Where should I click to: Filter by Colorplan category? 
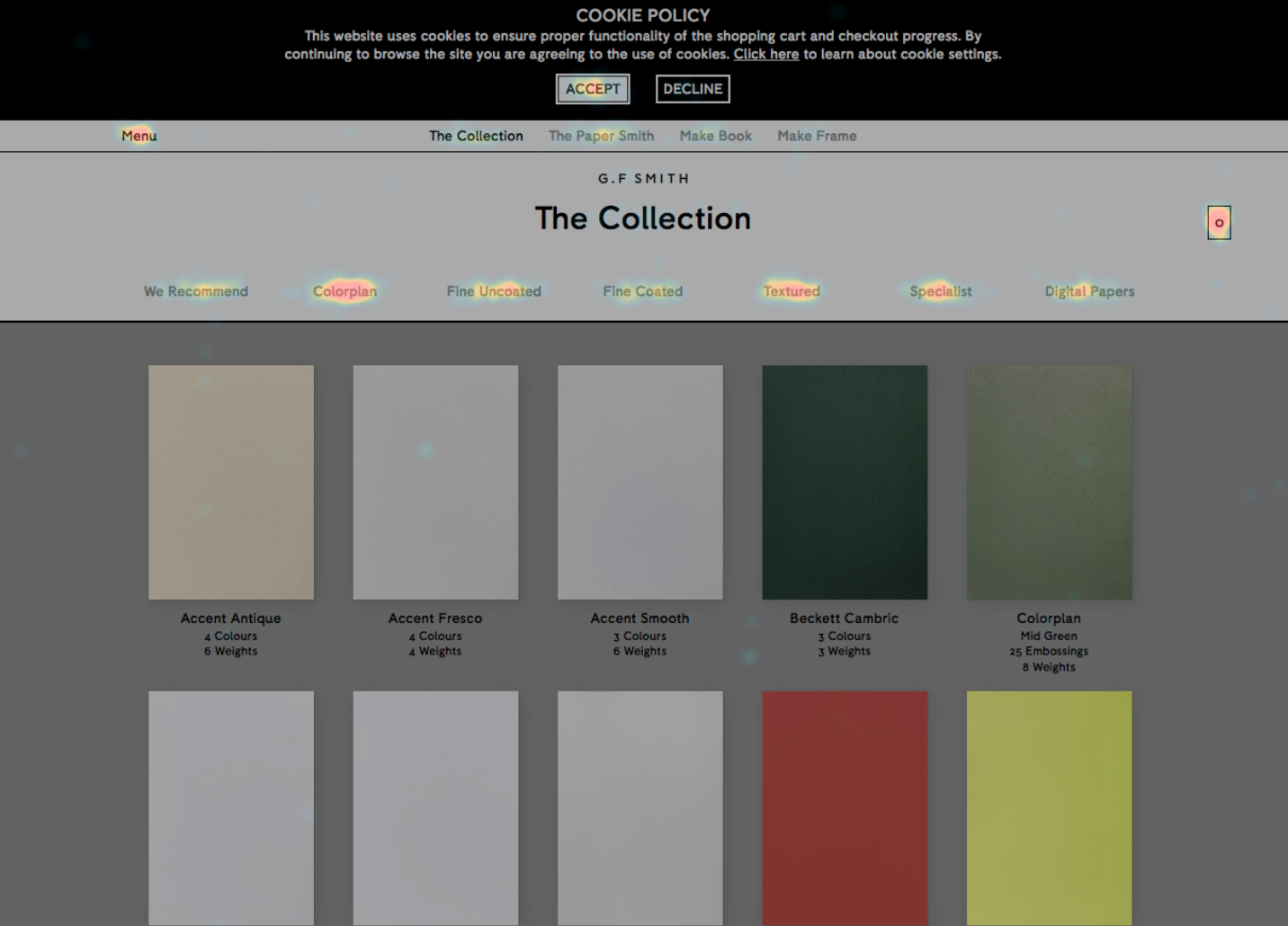344,291
